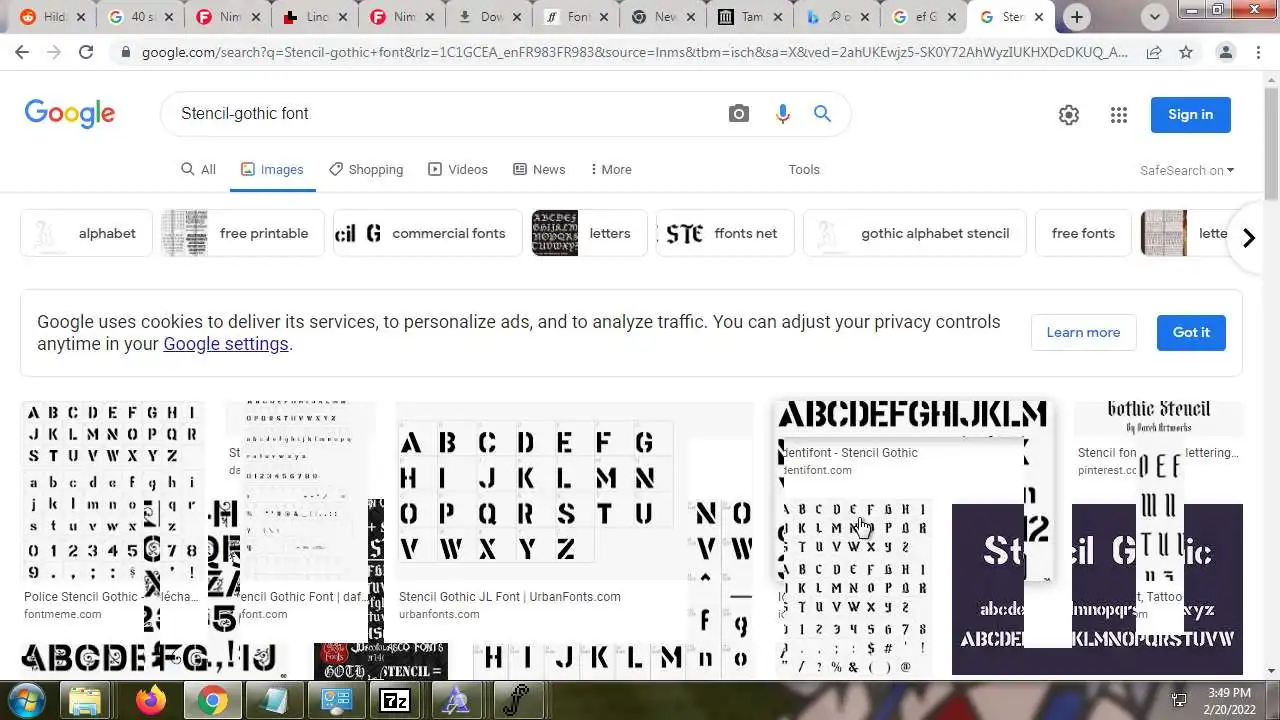Switch to the Shopping results tab

tap(366, 170)
